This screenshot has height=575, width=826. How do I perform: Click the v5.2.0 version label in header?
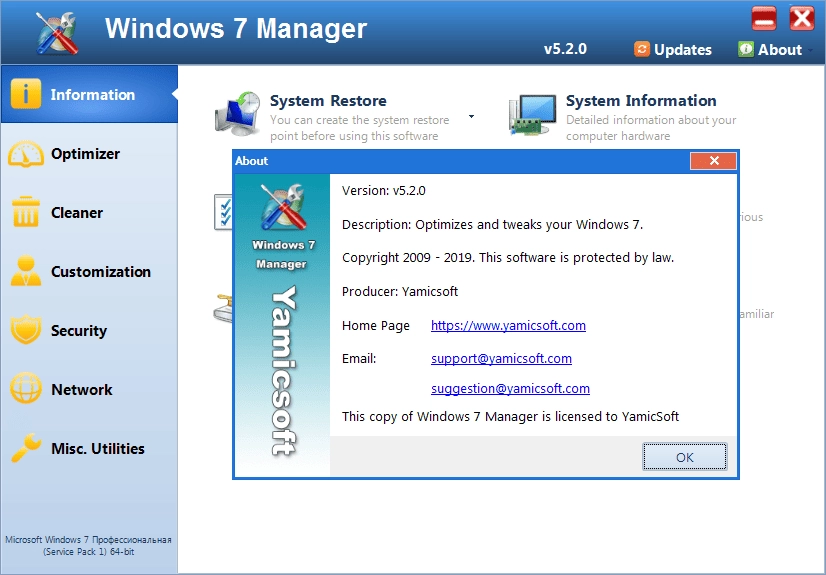(565, 49)
